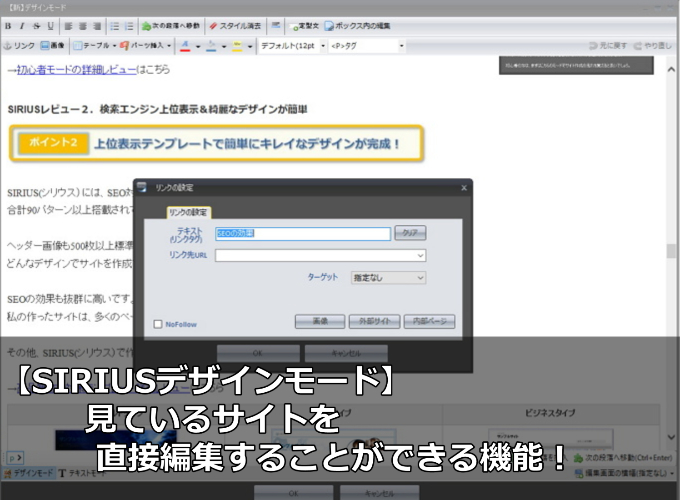Image resolution: width=680 pixels, height=500 pixels.
Task: Click the dialog title bar icon
Action: (142, 187)
